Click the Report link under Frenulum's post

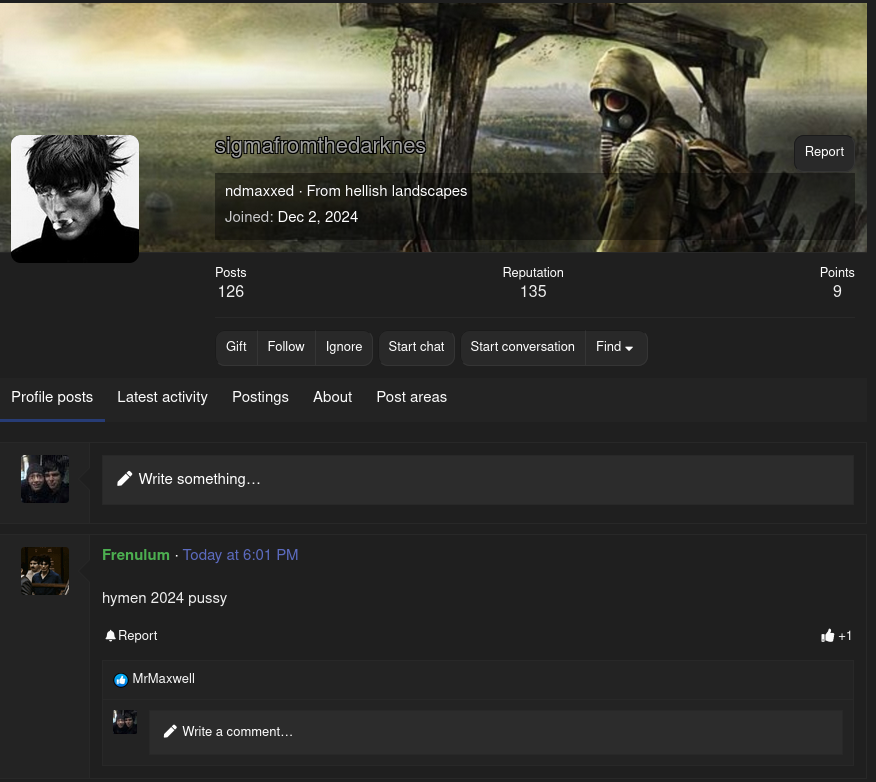tap(137, 636)
